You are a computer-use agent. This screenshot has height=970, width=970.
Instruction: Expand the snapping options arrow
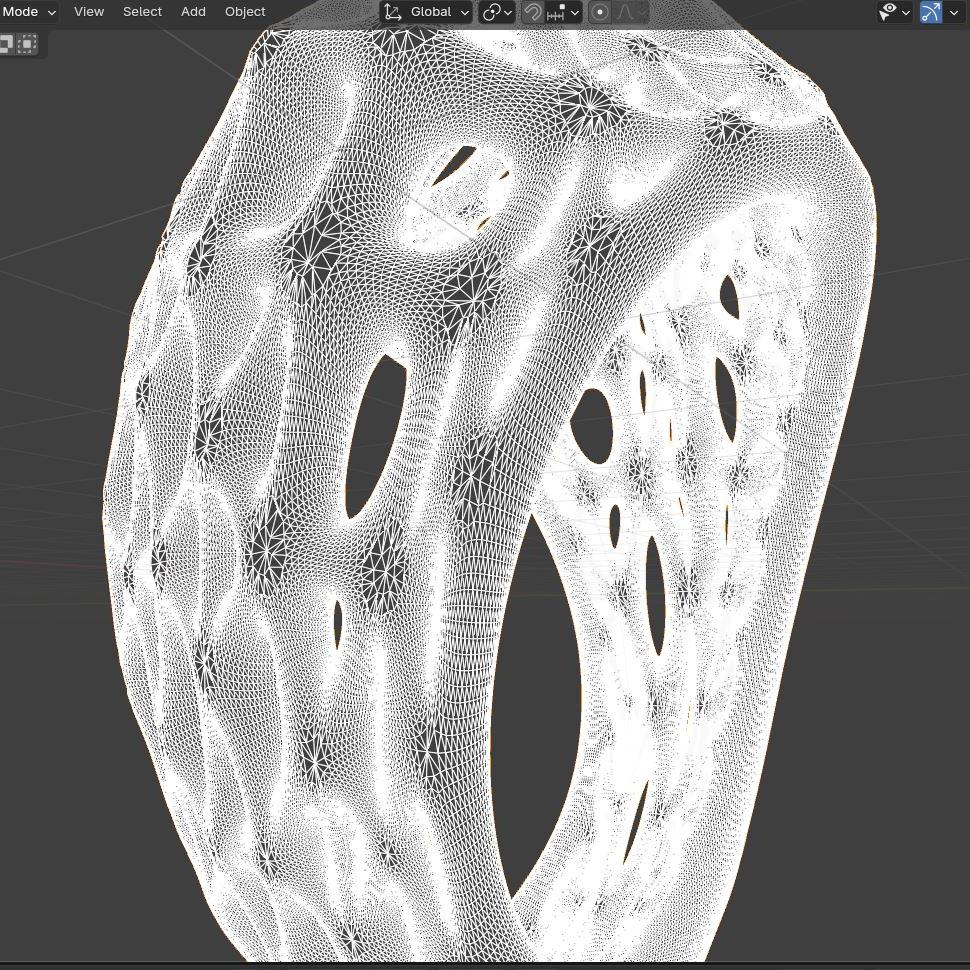[x=575, y=12]
